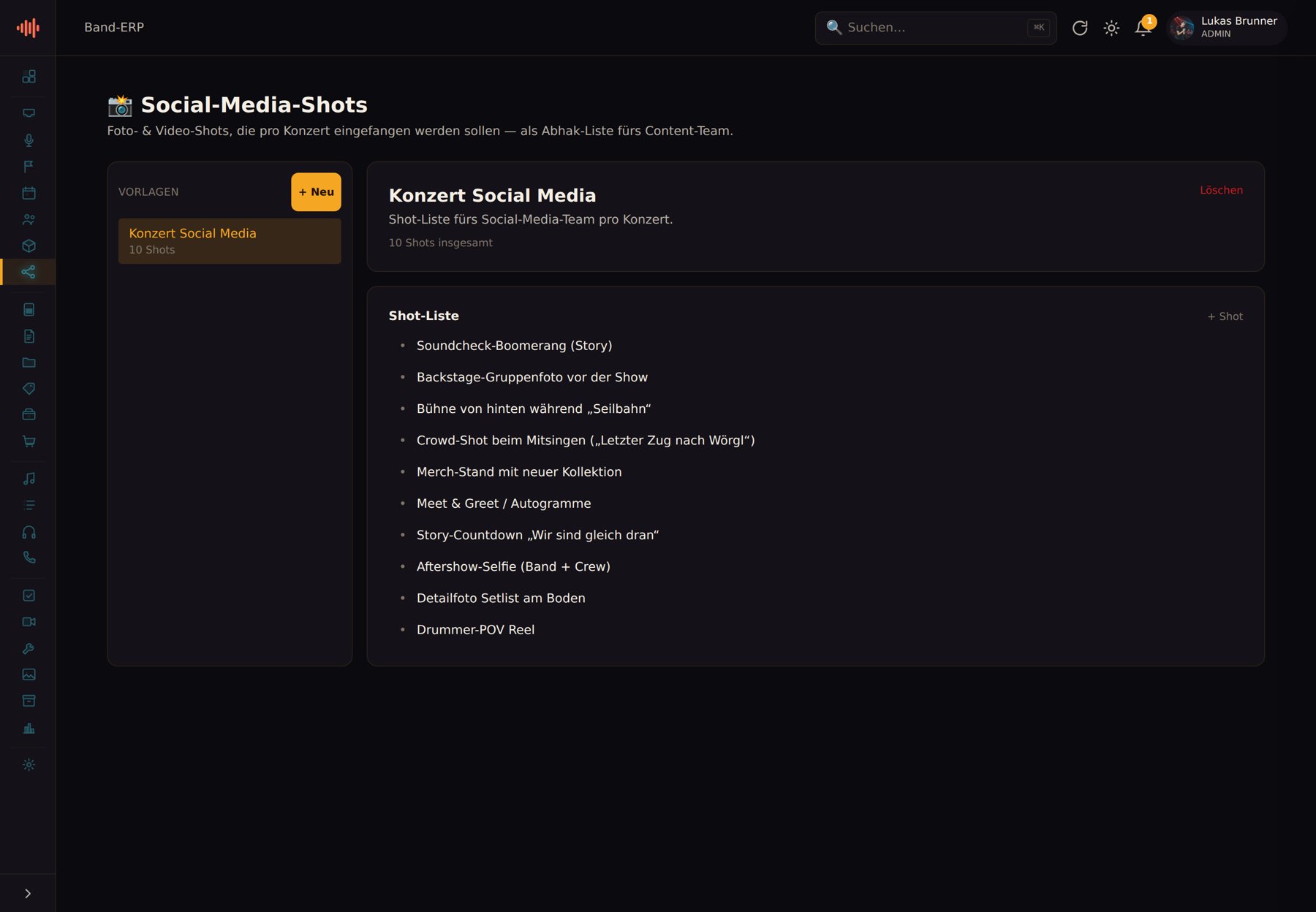Screen dimensions: 1316x912
Task: Click the bar chart sidebar icon
Action: (29, 728)
